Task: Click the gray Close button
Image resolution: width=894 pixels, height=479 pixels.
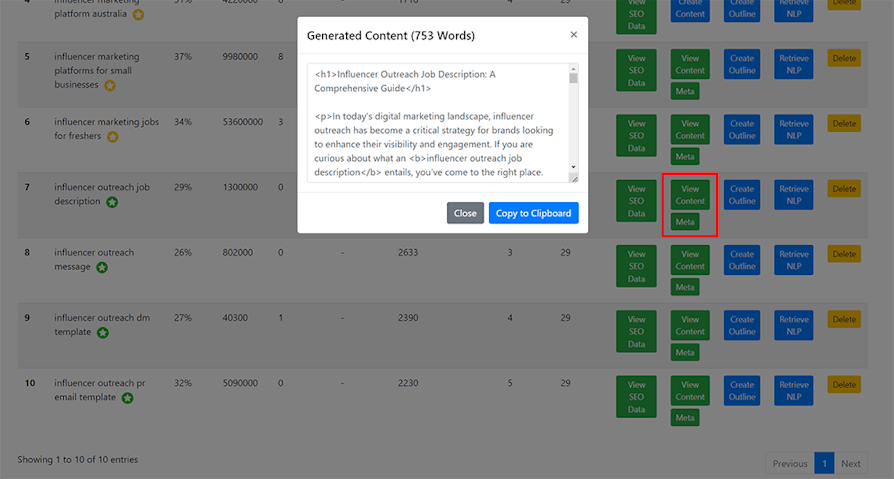Action: point(465,213)
